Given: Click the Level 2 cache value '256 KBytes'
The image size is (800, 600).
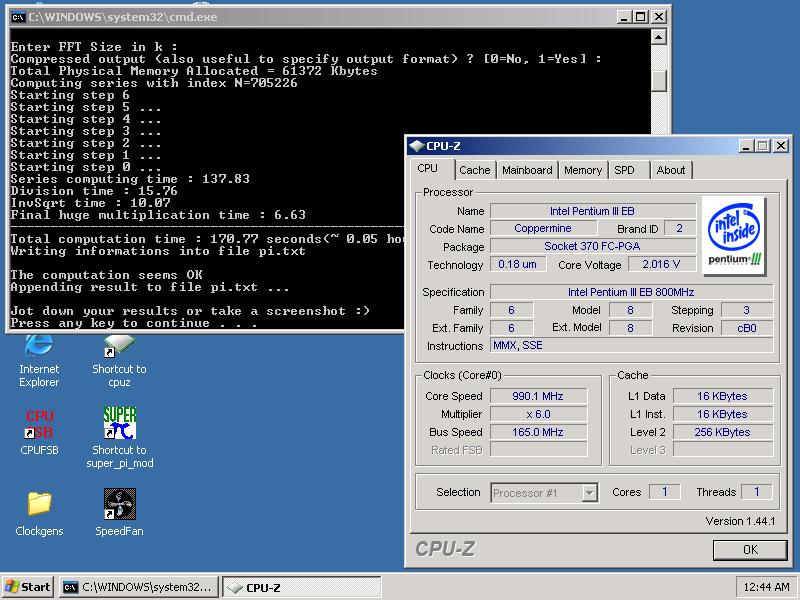Looking at the screenshot, I should click(x=723, y=432).
